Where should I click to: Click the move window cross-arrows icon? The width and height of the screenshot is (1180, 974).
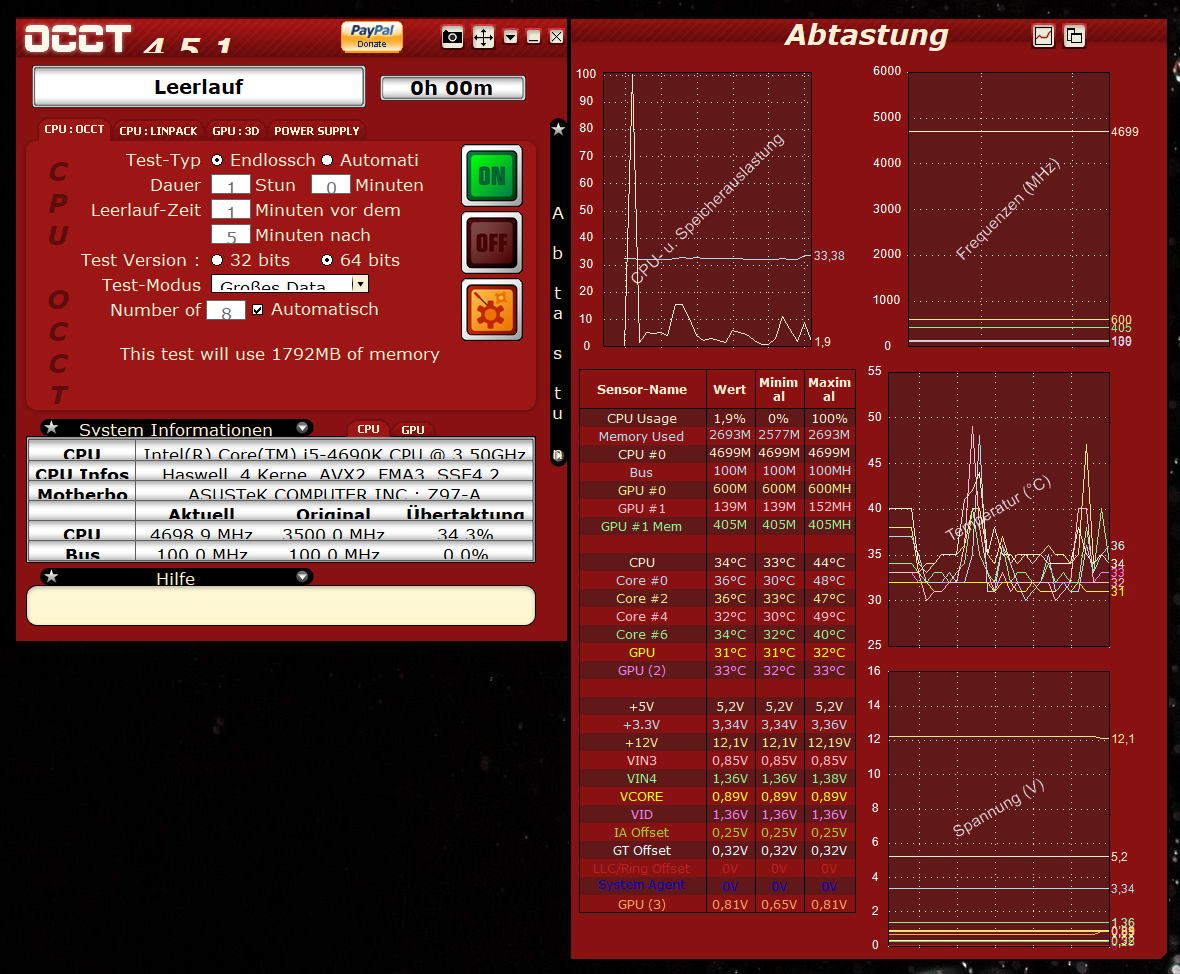click(x=483, y=37)
